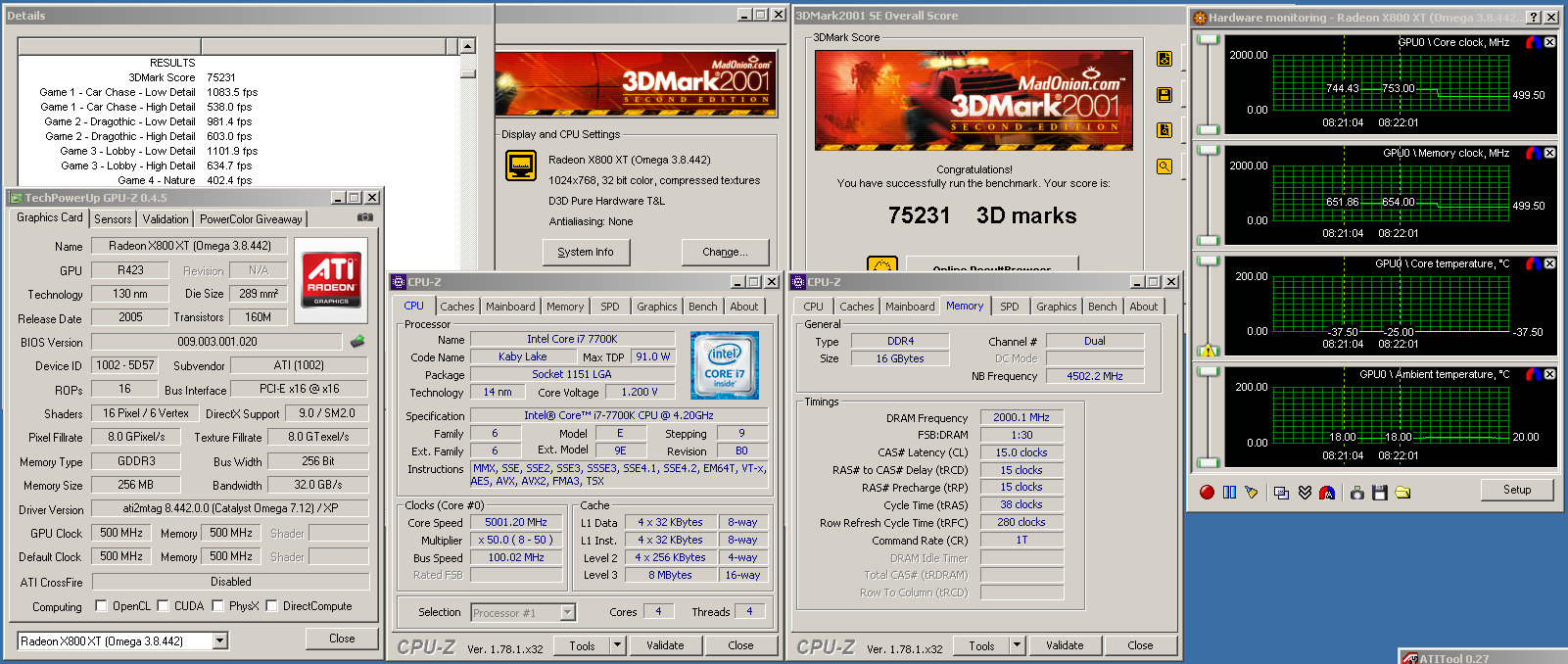The height and width of the screenshot is (664, 1568).
Task: Click the warning icon beside Core temperature graph
Action: (1208, 350)
